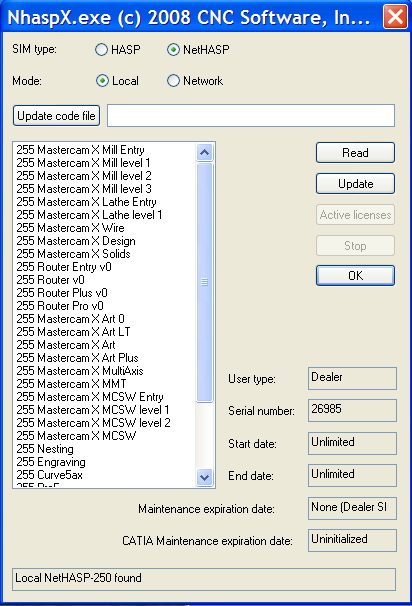412x606 pixels.
Task: Select '255 Mastercam X MCSW Entry' row
Action: point(104,397)
